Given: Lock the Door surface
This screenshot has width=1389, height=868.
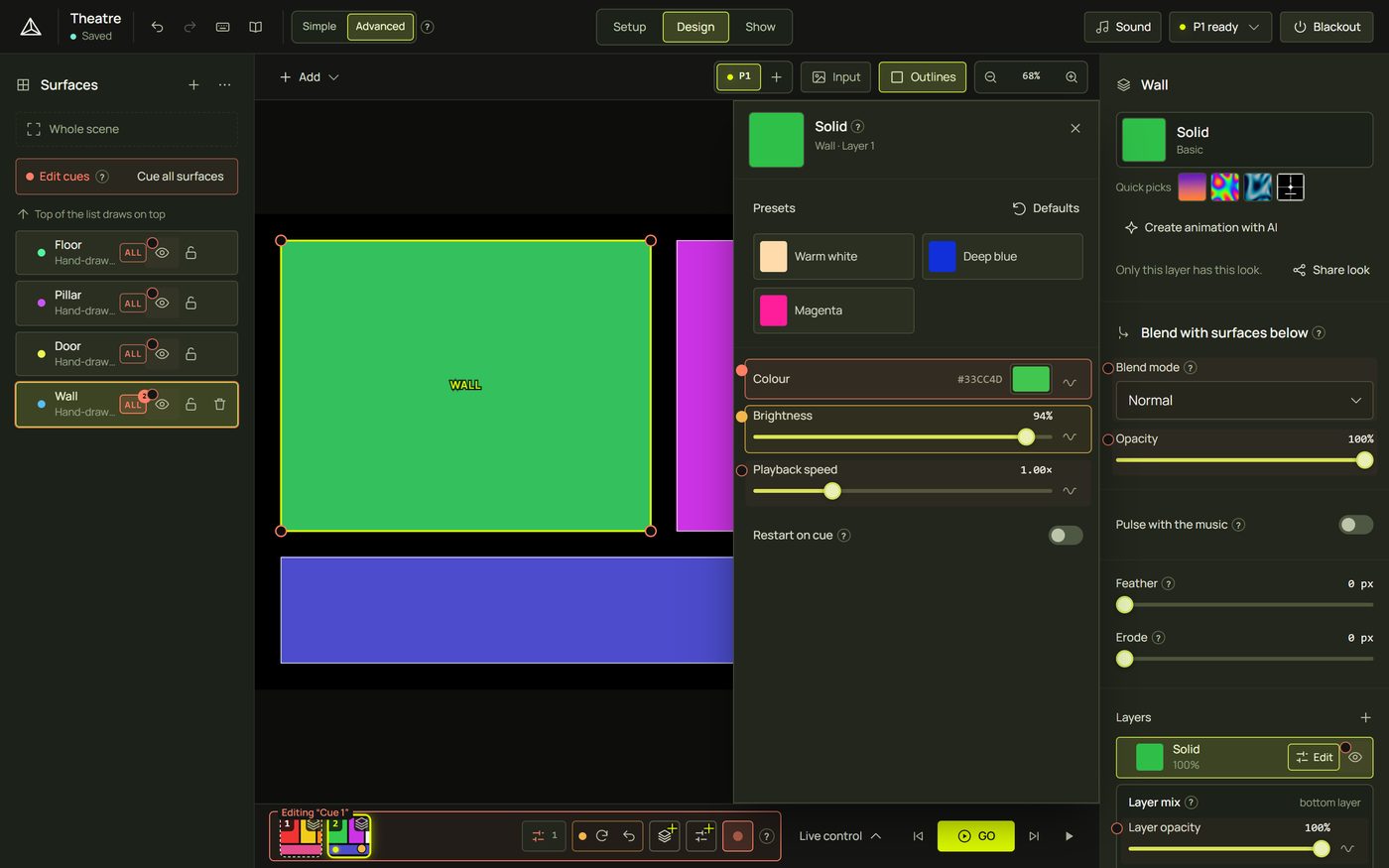Looking at the screenshot, I should (x=190, y=353).
